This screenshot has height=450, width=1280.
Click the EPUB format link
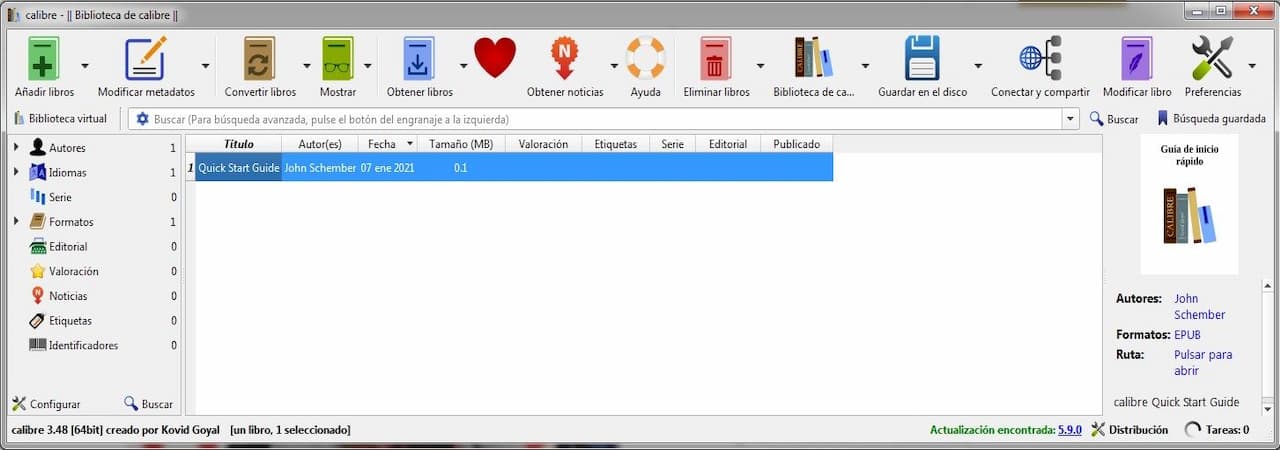pos(1188,334)
